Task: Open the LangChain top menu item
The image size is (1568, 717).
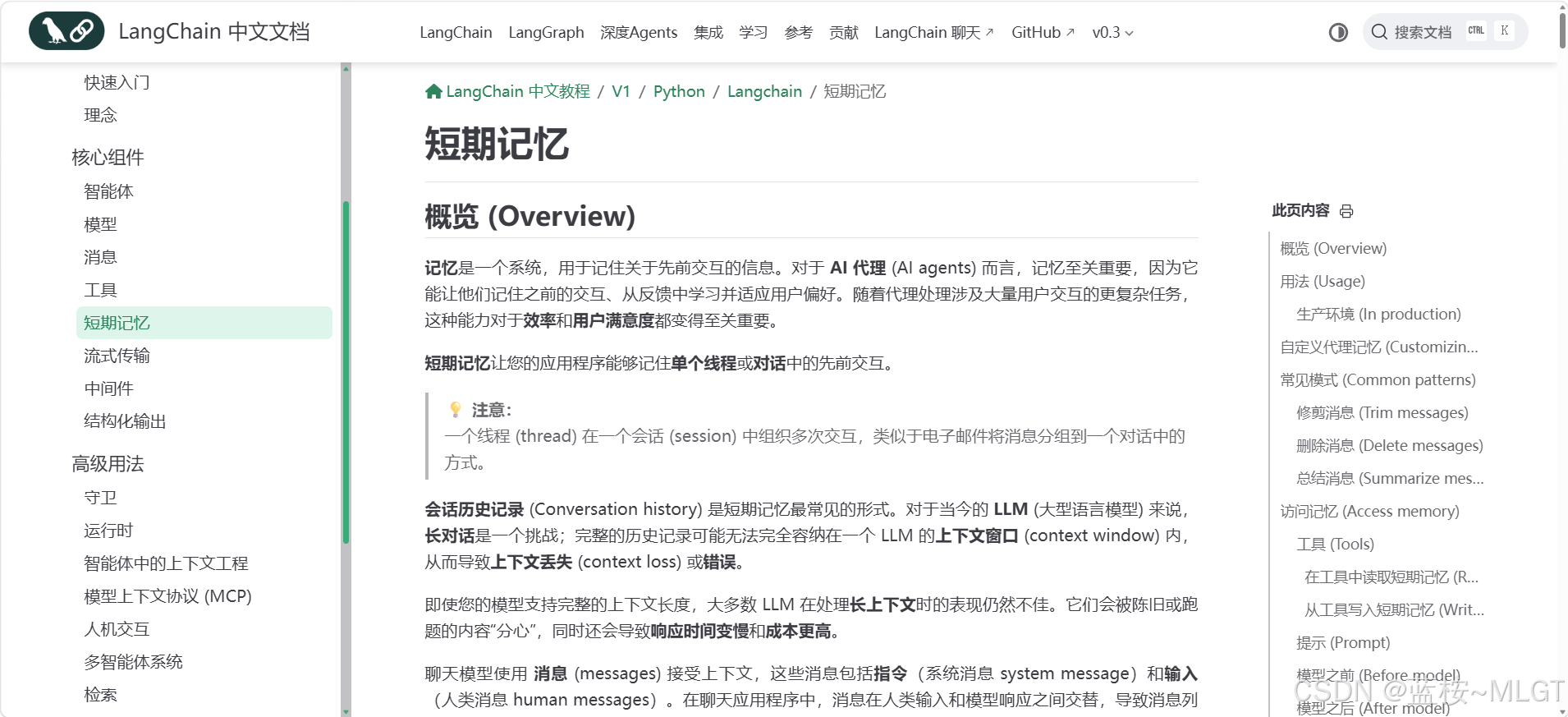Action: click(x=456, y=33)
